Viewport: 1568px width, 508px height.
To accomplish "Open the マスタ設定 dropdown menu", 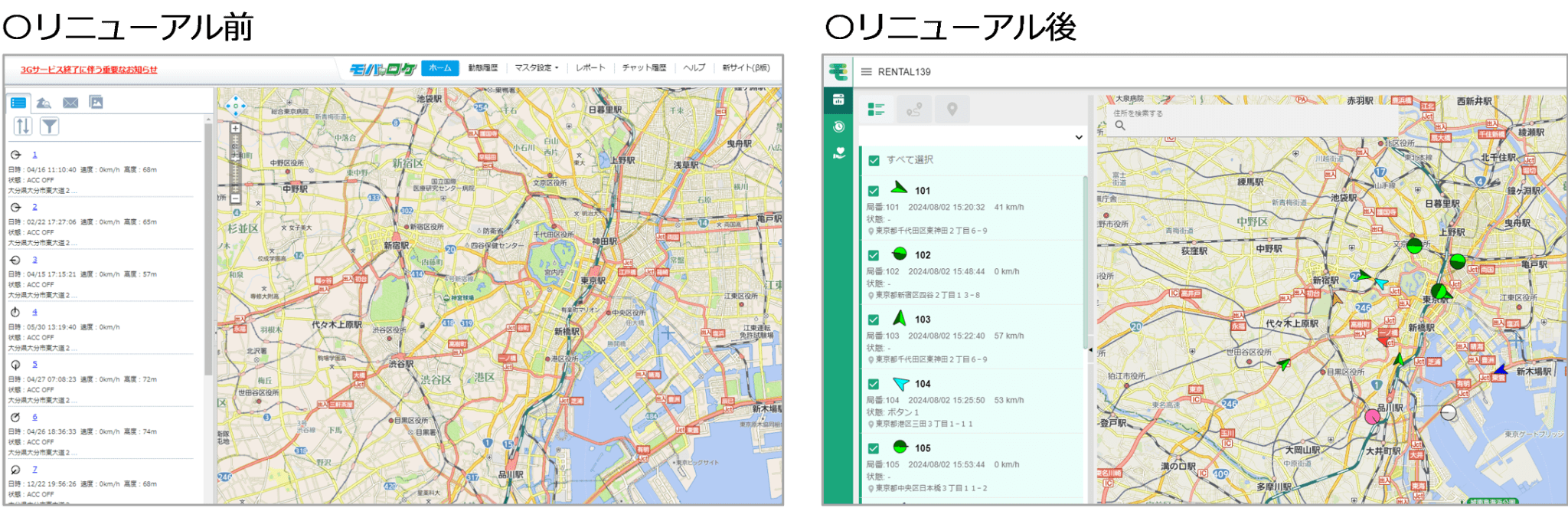I will 536,68.
